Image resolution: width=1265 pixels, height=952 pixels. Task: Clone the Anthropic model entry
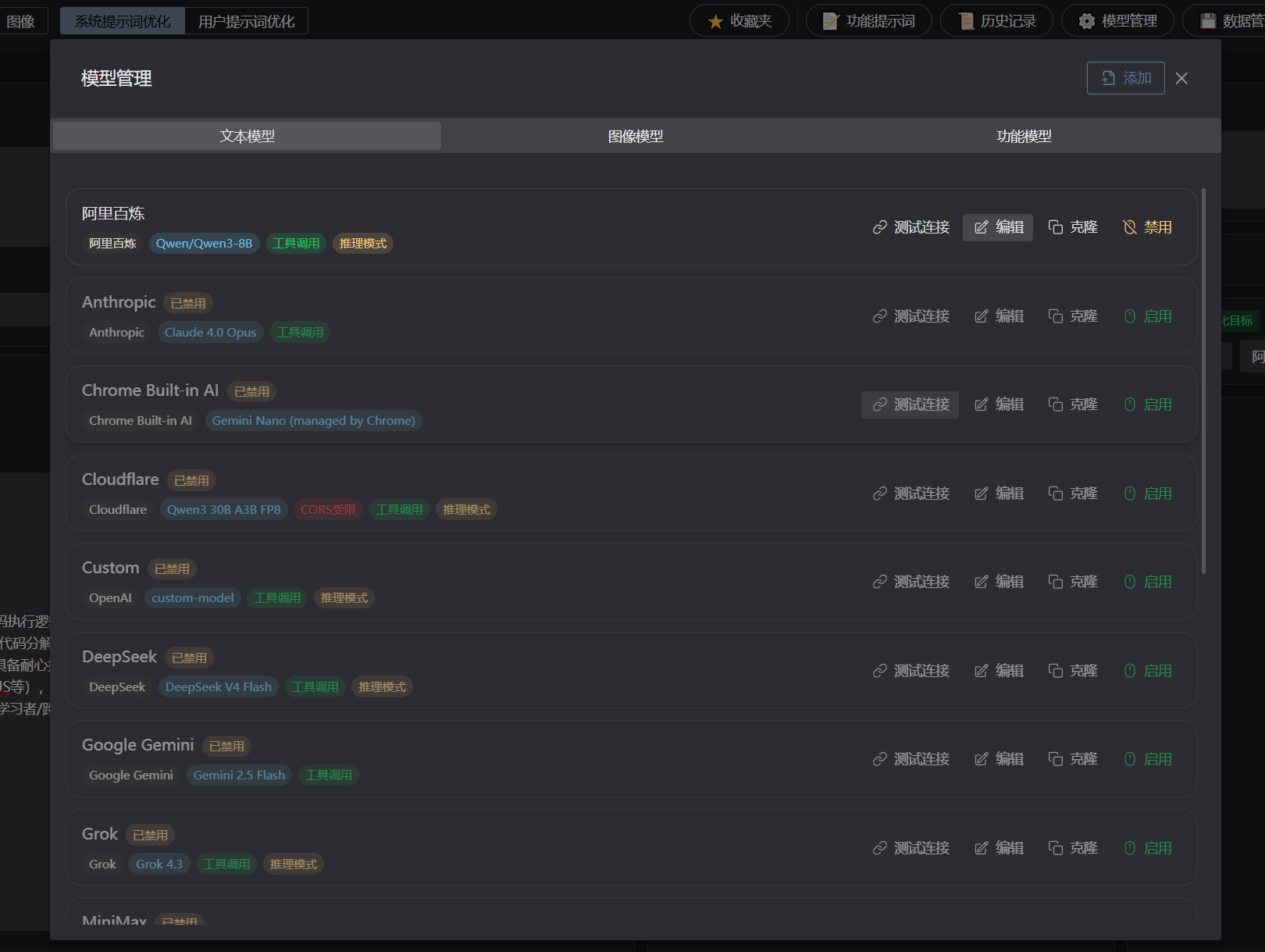click(x=1073, y=316)
